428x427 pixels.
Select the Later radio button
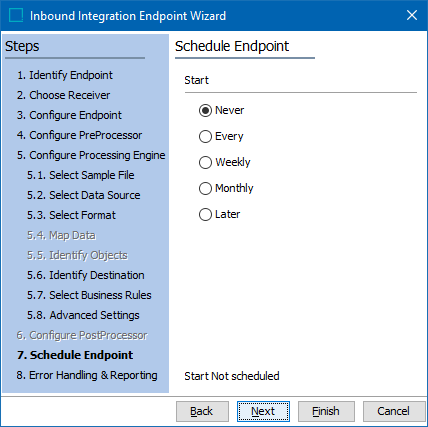point(219,214)
